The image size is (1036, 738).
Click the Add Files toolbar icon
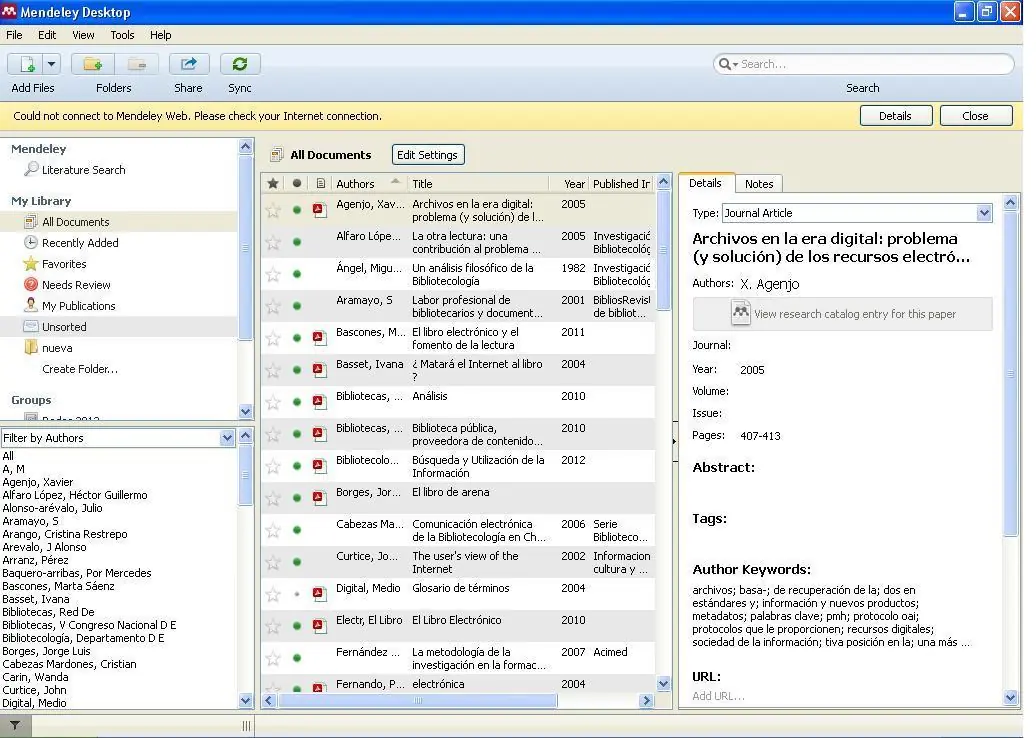tap(26, 64)
